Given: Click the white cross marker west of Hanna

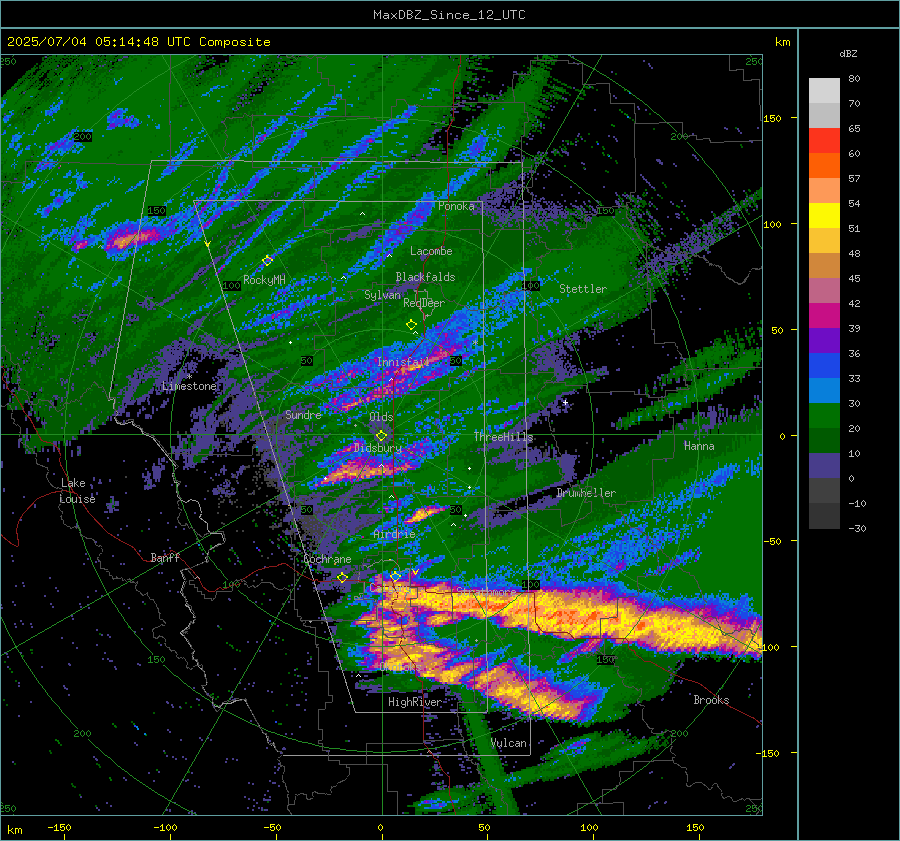Looking at the screenshot, I should pyautogui.click(x=565, y=402).
